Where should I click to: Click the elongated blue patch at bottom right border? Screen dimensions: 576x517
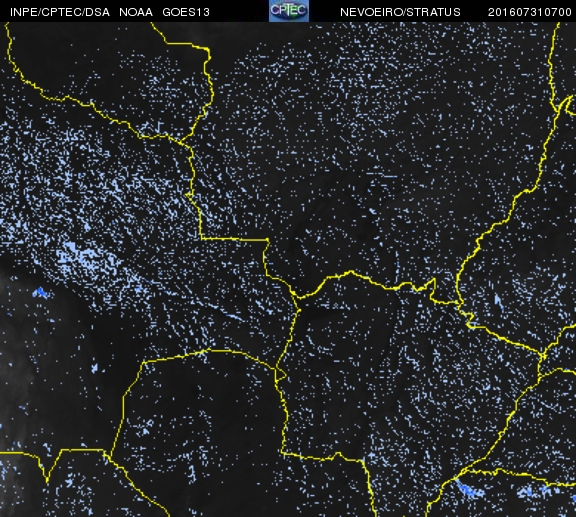[468, 489]
